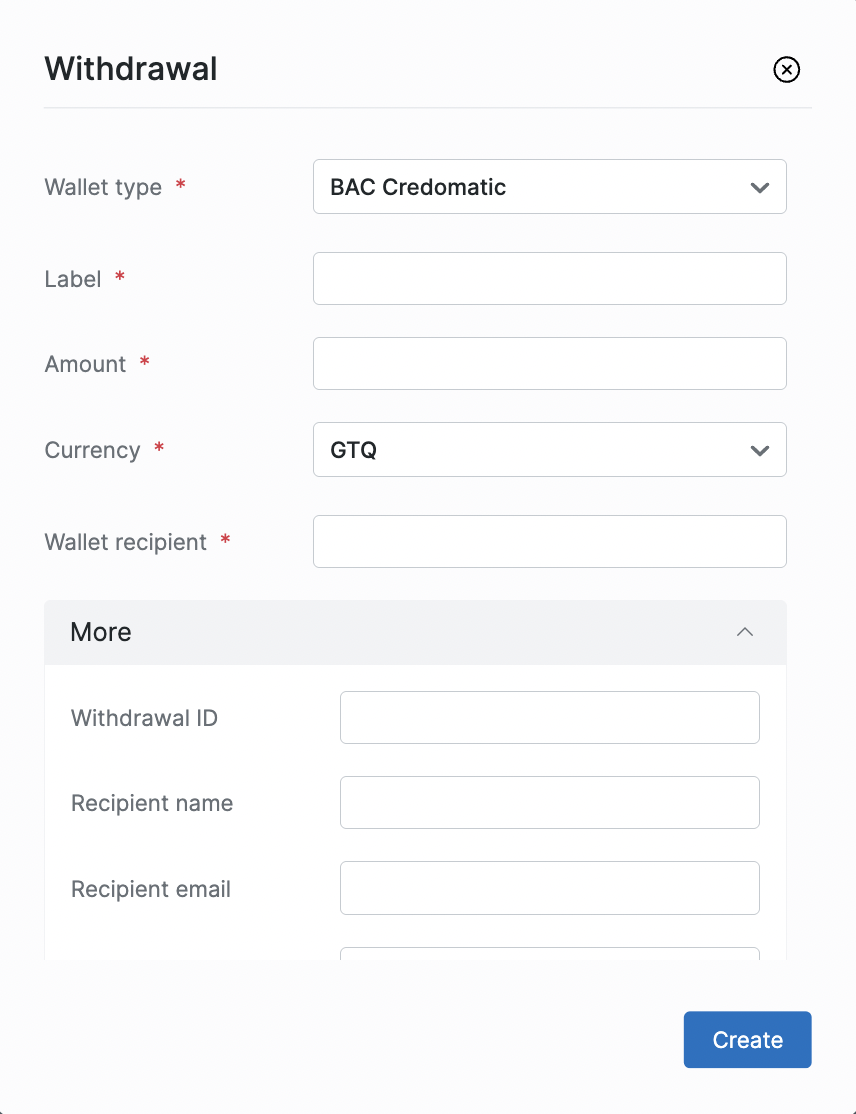The width and height of the screenshot is (856, 1114).
Task: Click the "Wallet recipient" label text
Action: (x=126, y=542)
